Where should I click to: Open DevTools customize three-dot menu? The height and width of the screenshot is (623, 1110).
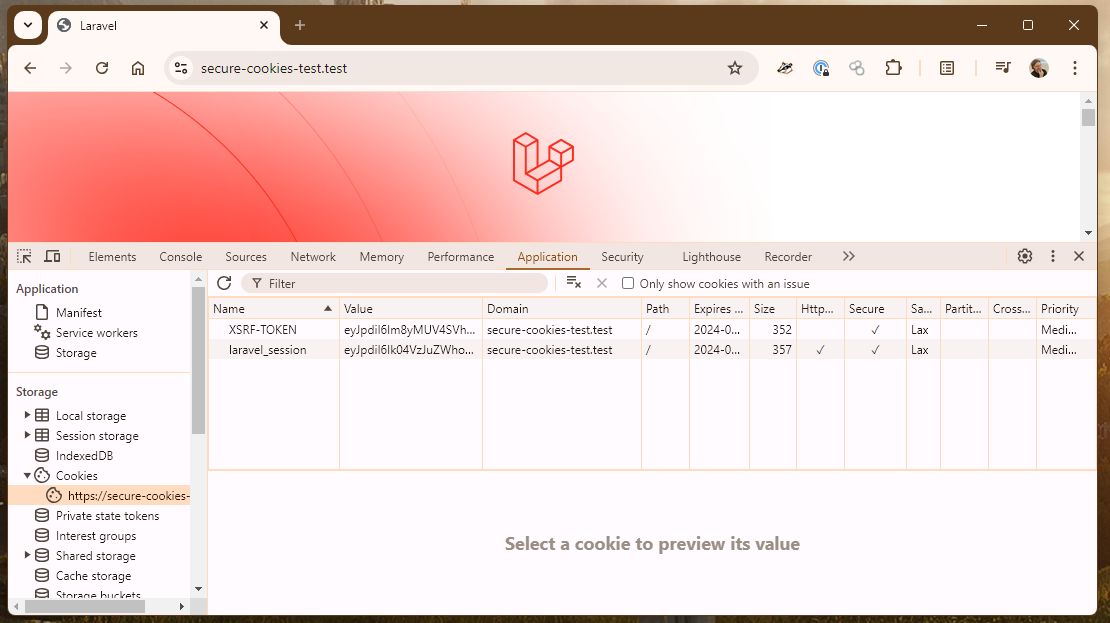click(1053, 256)
